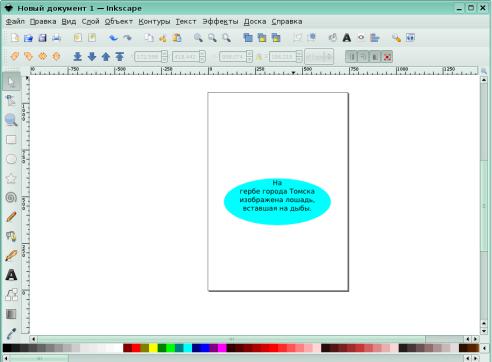The image size is (492, 362).
Task: Select the Rectangle tool
Action: pyautogui.click(x=11, y=139)
